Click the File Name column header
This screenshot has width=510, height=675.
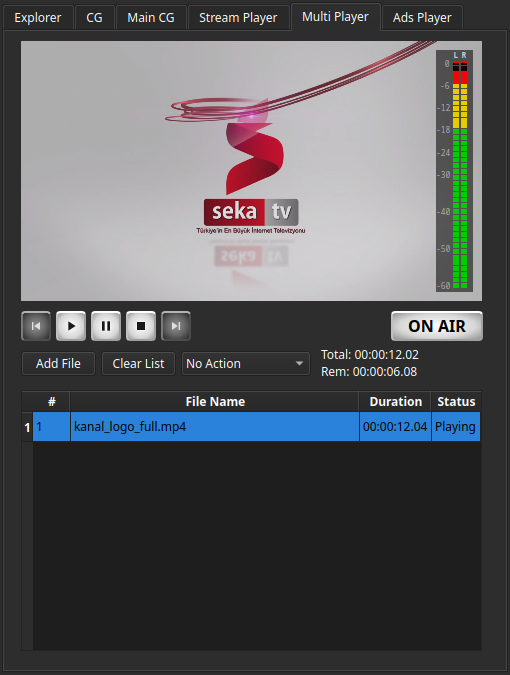215,402
